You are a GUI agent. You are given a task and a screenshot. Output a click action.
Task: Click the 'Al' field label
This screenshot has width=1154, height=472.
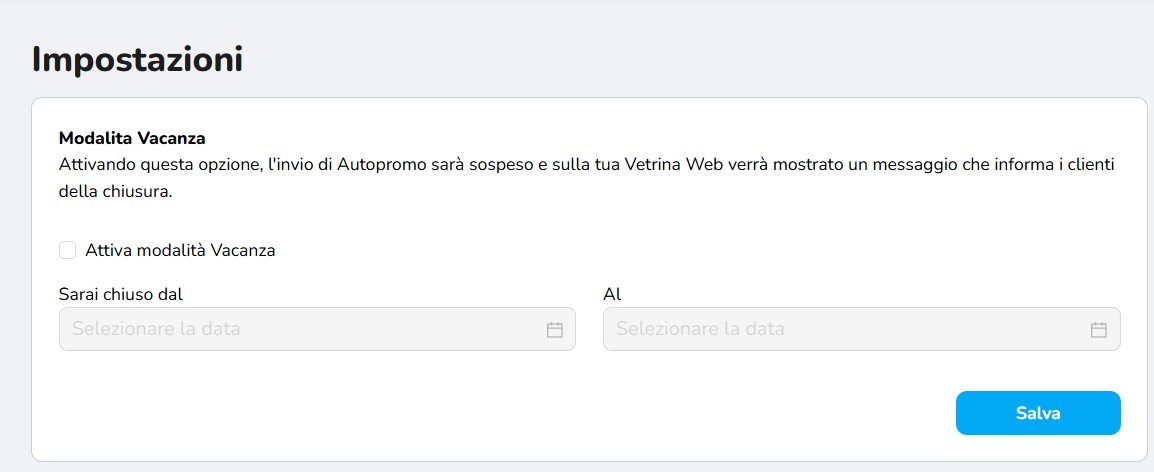point(612,295)
